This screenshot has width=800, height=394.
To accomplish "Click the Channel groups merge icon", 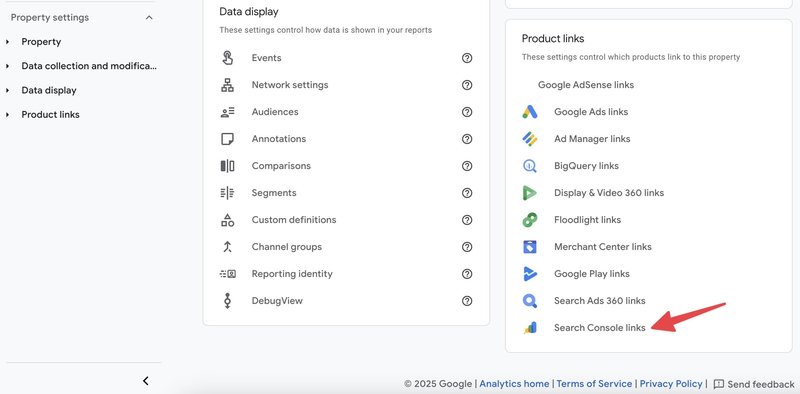I will [x=228, y=247].
